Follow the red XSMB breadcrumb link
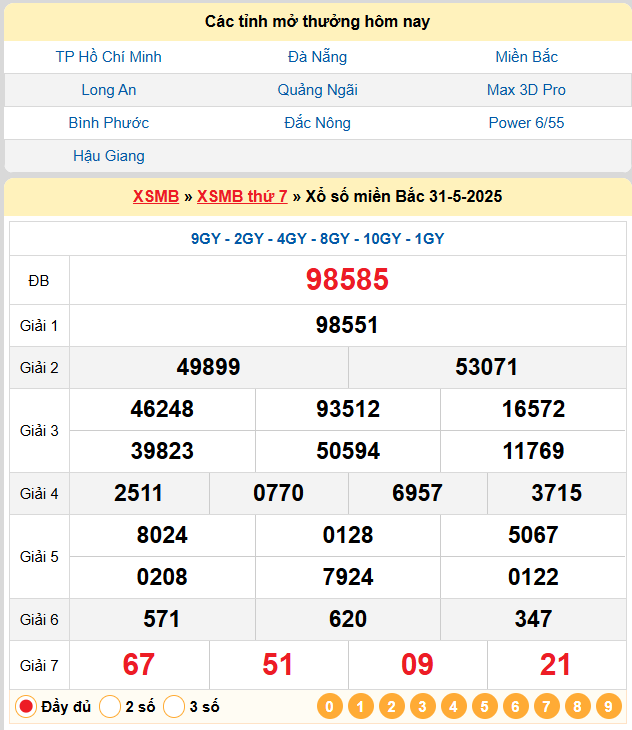The width and height of the screenshot is (632, 730). pyautogui.click(x=156, y=196)
